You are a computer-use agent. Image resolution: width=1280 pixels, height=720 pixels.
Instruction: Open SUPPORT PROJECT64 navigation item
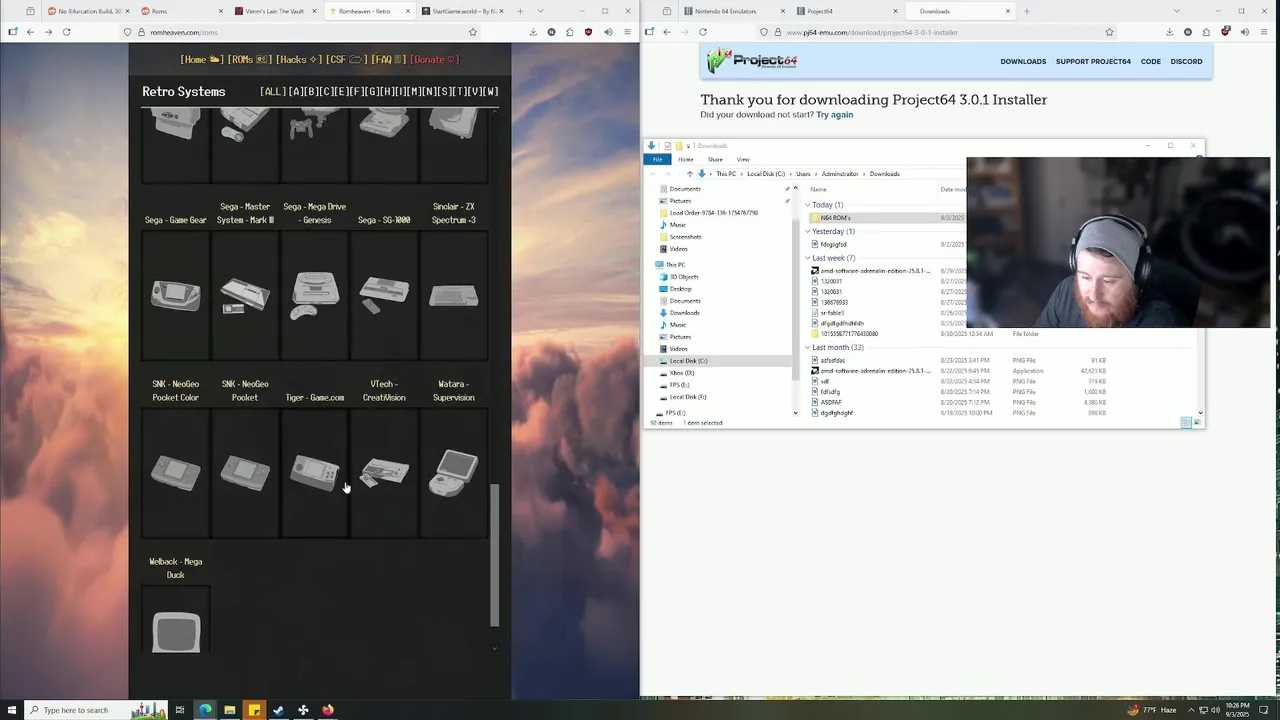click(x=1093, y=62)
